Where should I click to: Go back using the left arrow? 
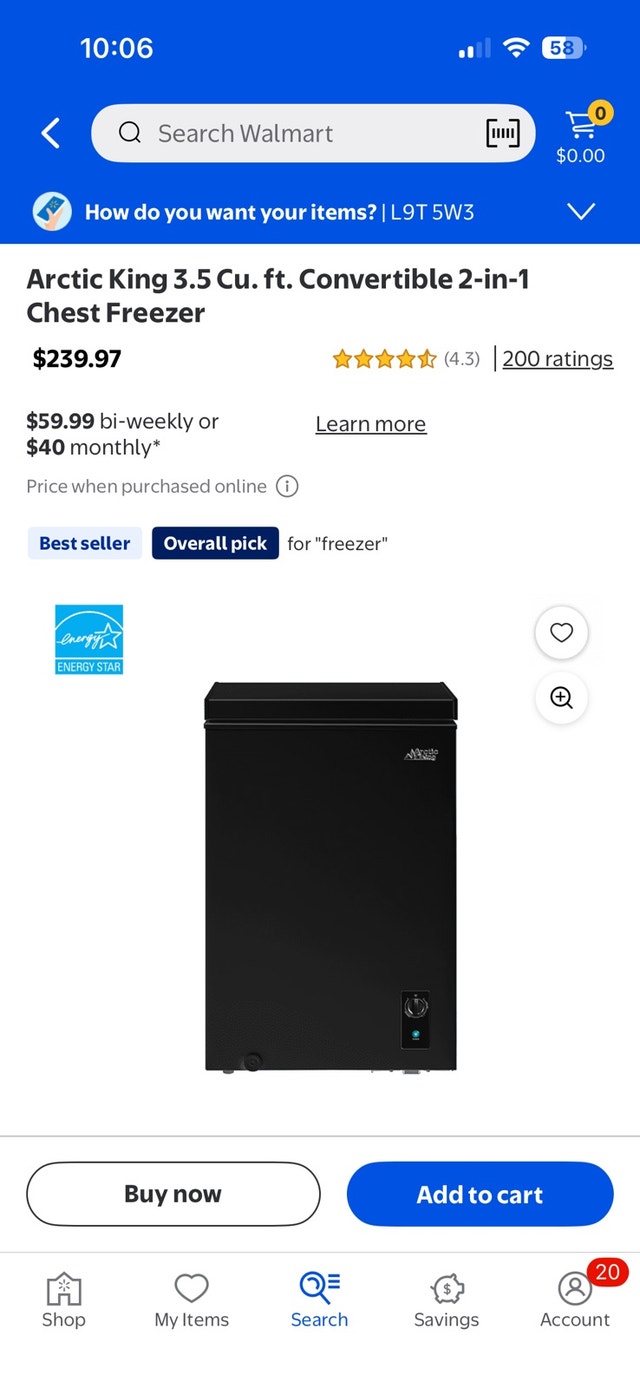coord(50,133)
